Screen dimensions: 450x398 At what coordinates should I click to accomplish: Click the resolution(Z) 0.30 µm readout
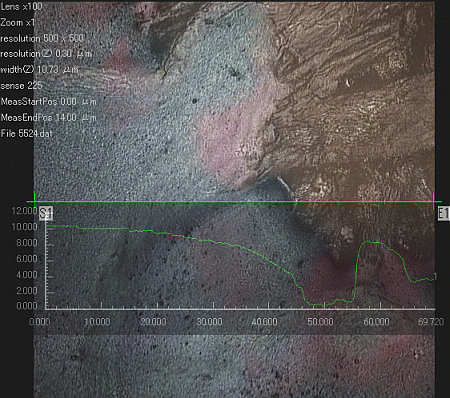(46, 54)
